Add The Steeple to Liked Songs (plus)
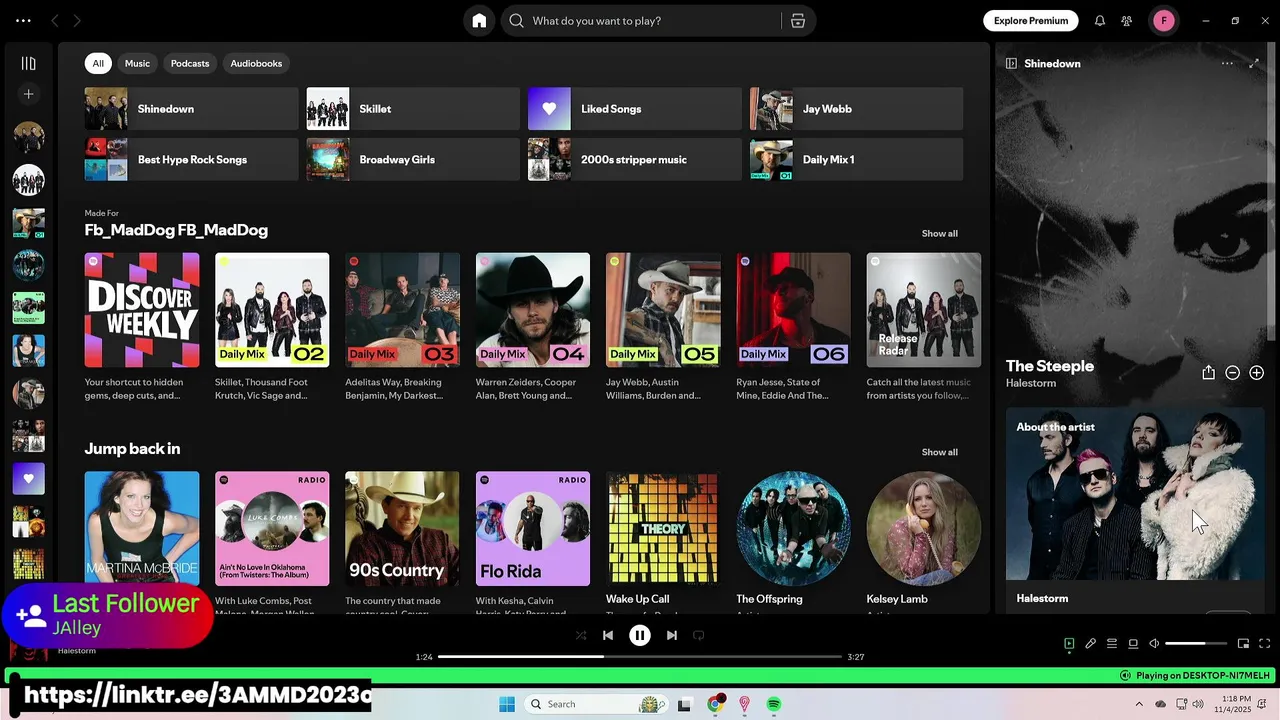The image size is (1280, 720). click(x=1257, y=373)
